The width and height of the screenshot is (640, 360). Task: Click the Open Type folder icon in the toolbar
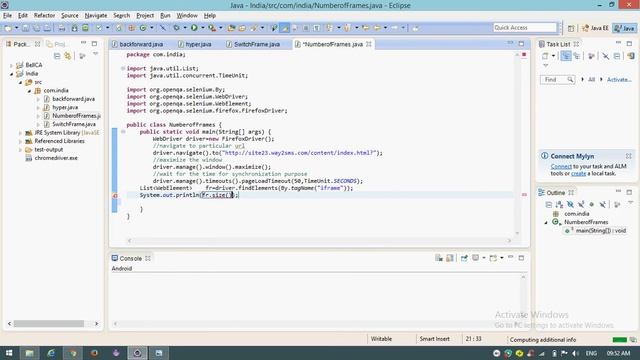231,28
